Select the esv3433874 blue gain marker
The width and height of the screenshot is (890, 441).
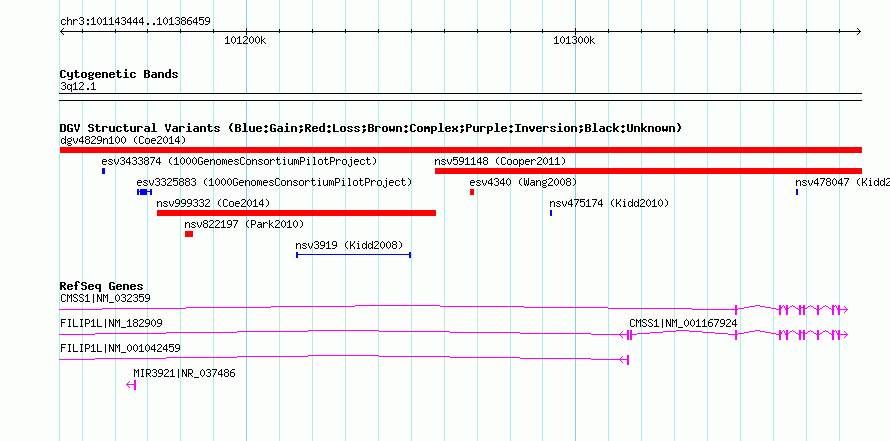103,171
